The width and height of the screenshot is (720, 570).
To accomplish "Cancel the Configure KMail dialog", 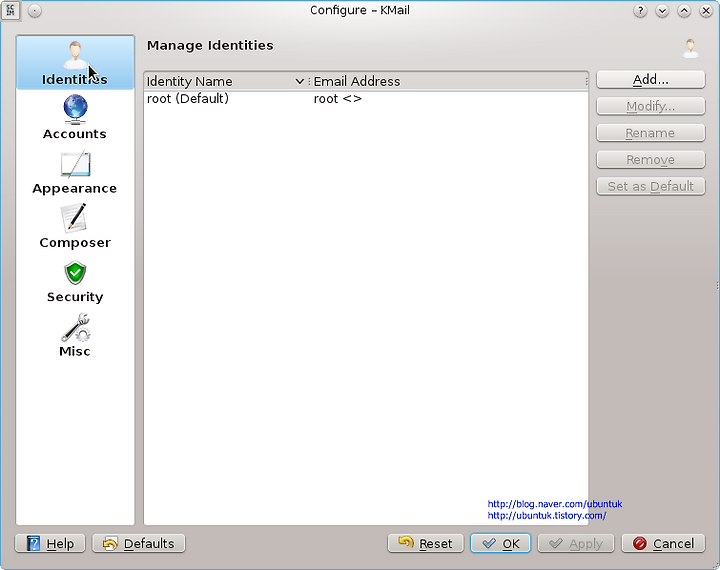I will tap(664, 543).
